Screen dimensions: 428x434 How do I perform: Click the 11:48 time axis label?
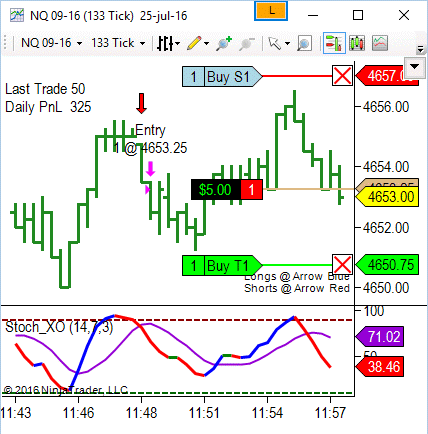(141, 413)
